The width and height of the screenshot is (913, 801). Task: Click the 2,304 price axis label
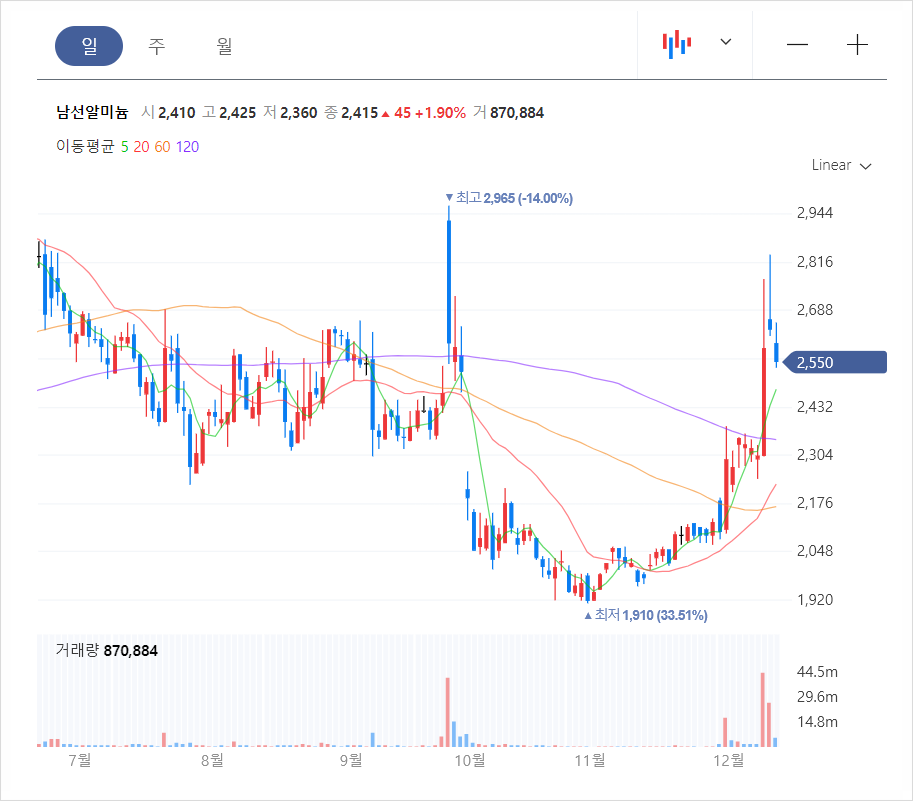(815, 455)
